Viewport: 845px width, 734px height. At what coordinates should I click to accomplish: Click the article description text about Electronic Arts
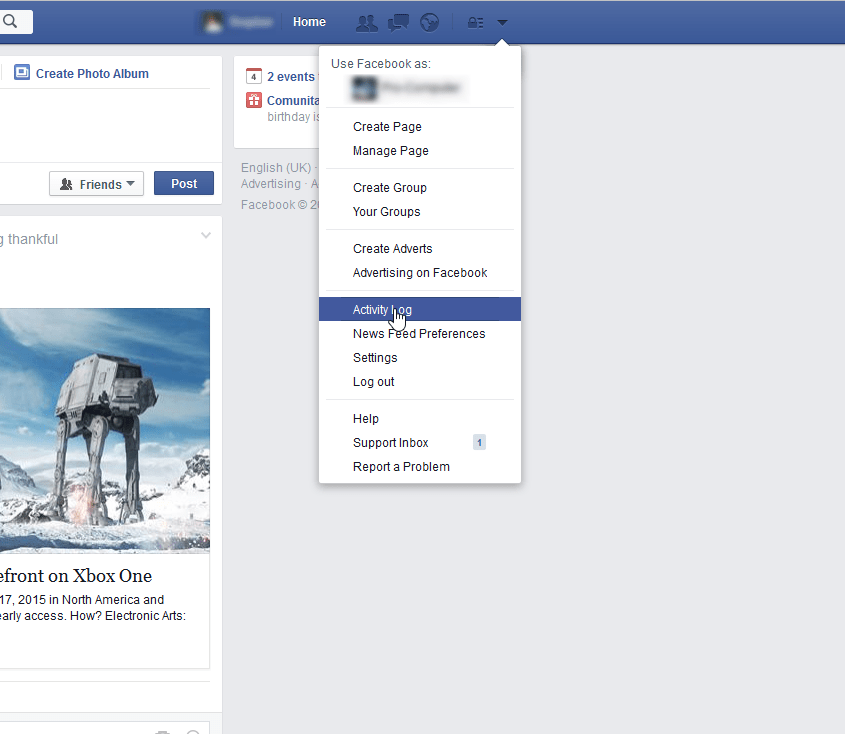point(93,608)
